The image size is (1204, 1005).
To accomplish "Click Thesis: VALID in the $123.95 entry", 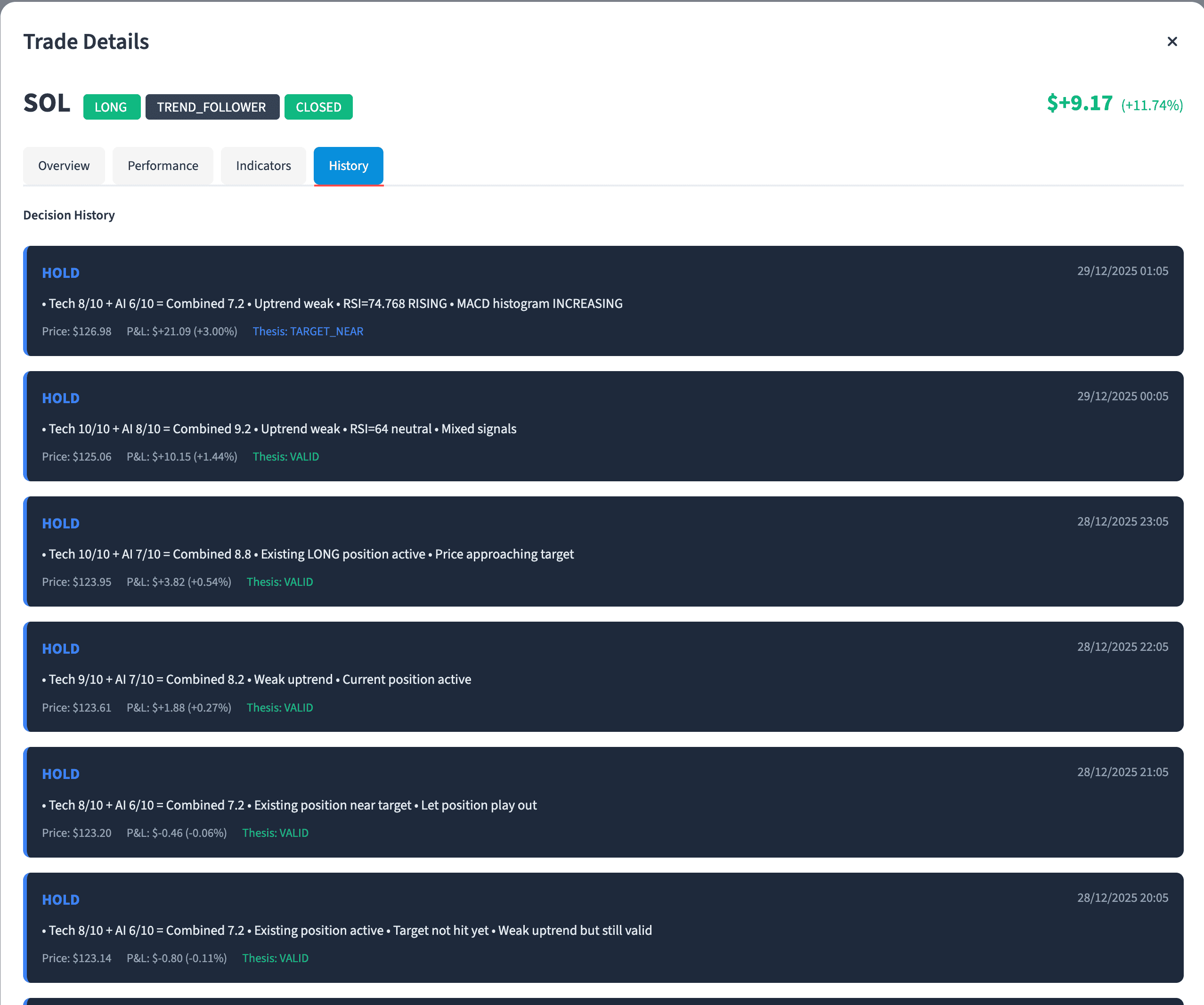I will coord(280,583).
